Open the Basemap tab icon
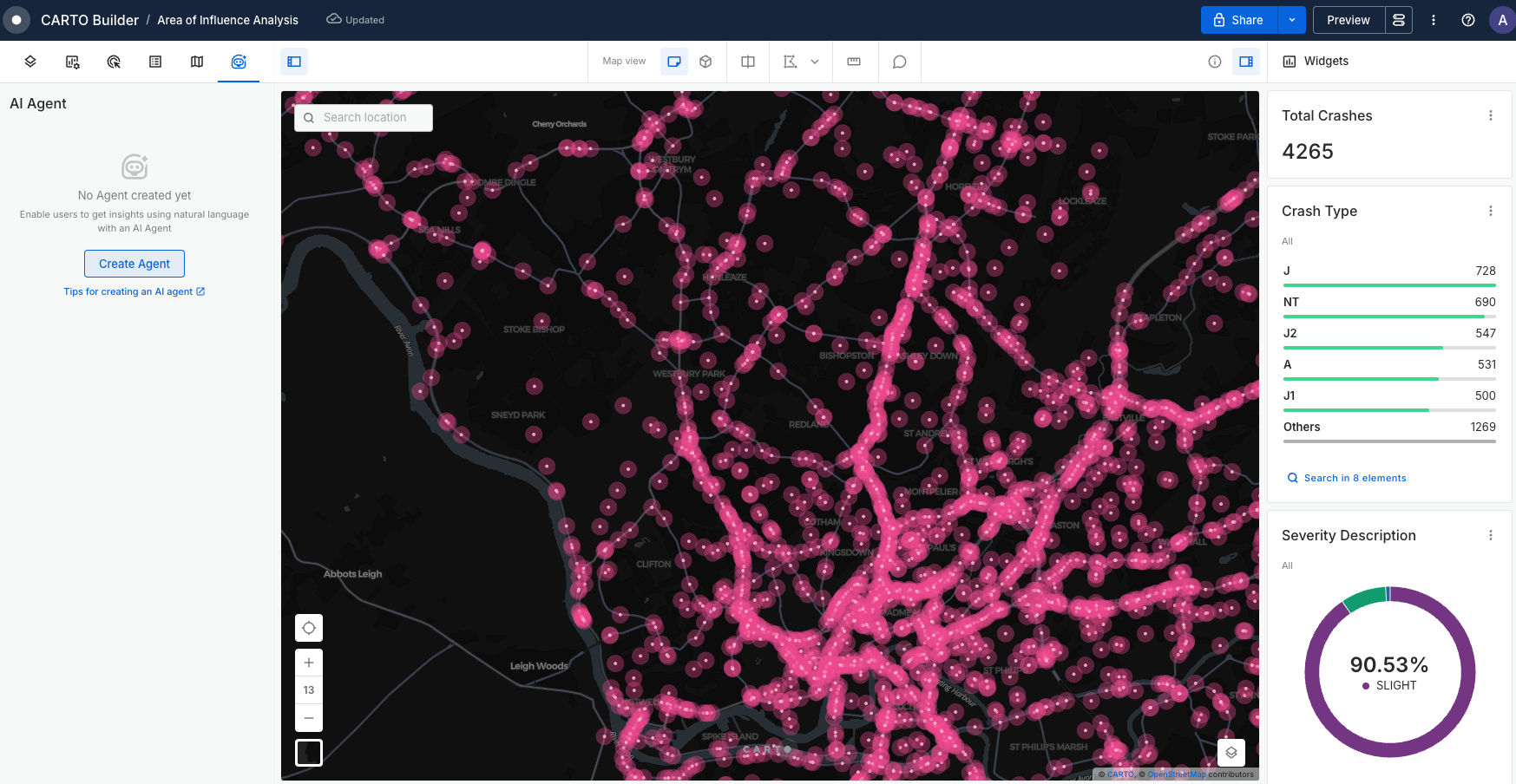This screenshot has width=1516, height=784. [197, 62]
